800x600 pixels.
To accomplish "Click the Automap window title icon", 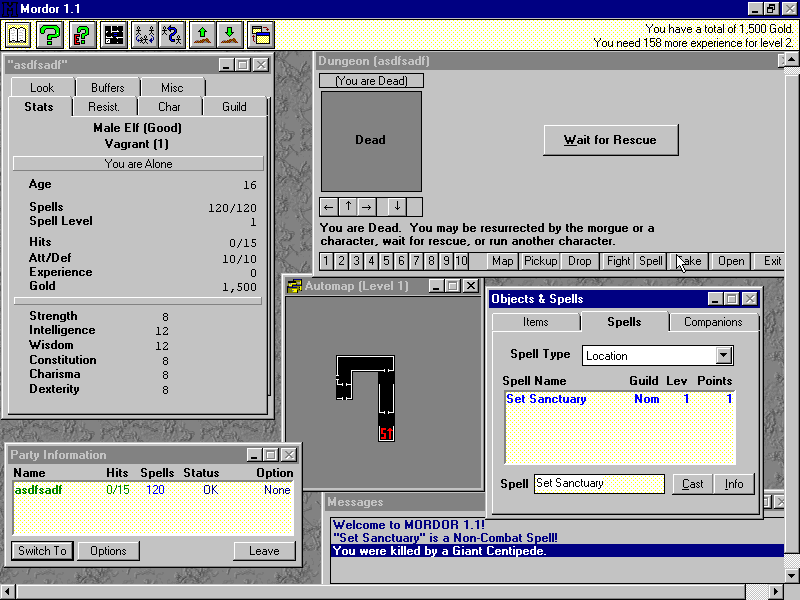I will [x=294, y=286].
